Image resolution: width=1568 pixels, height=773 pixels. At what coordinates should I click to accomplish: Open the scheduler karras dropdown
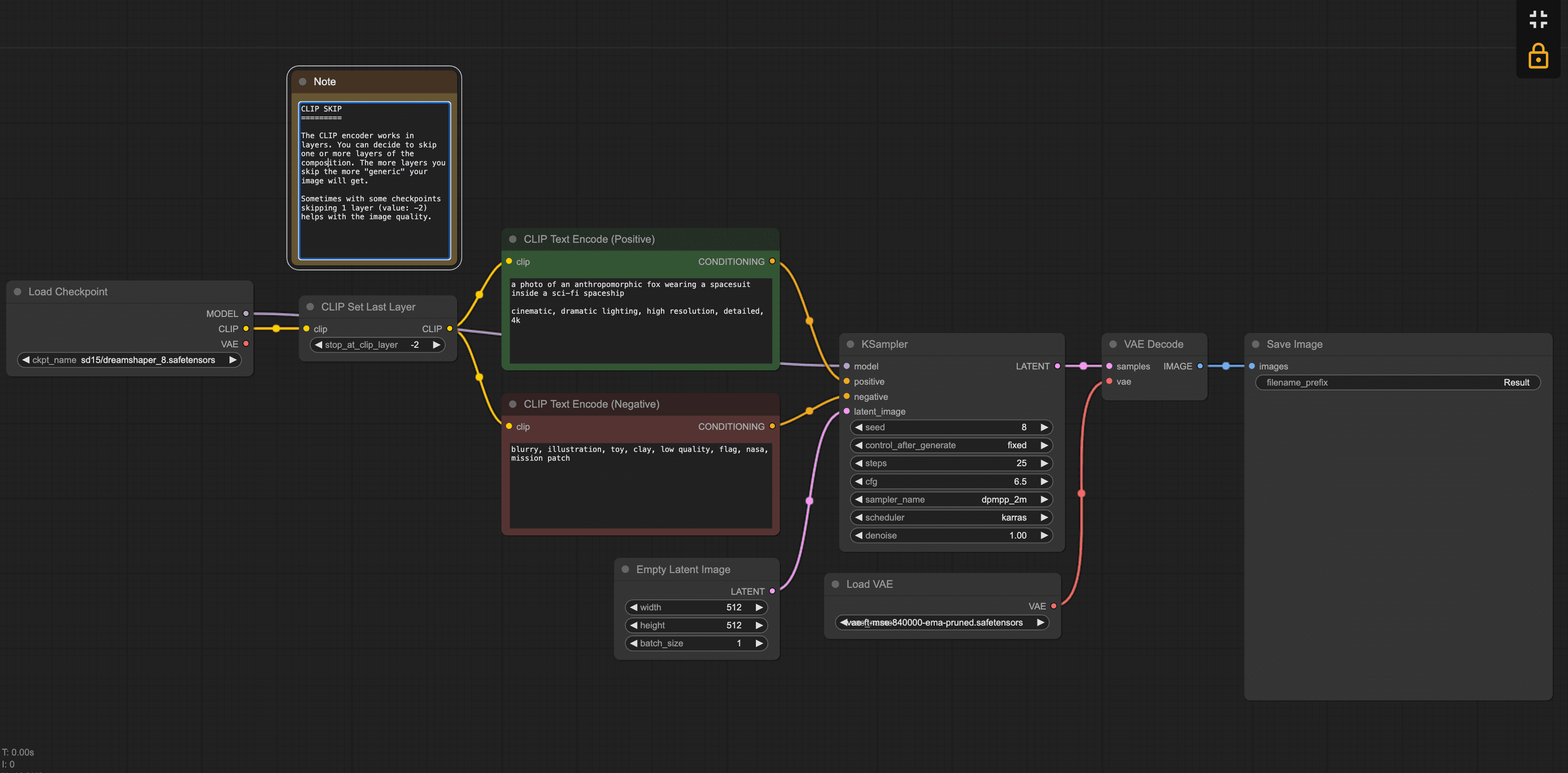951,518
